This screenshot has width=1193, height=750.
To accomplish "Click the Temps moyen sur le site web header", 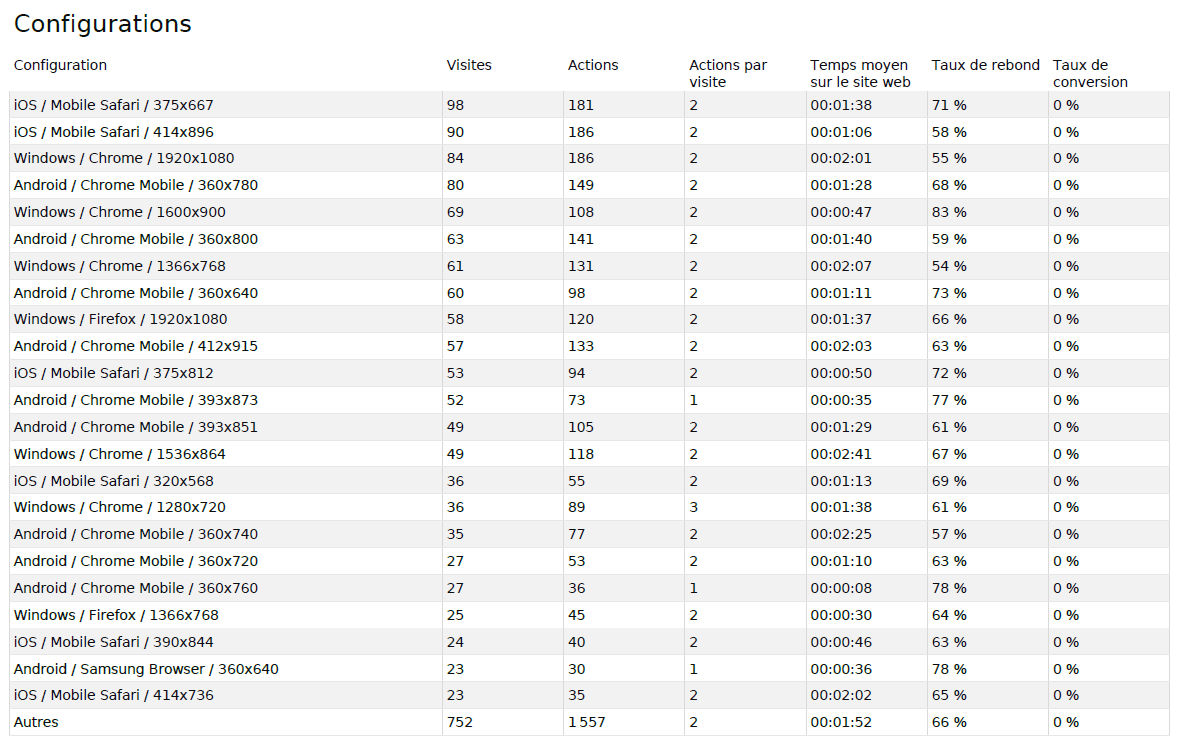I will [x=860, y=73].
